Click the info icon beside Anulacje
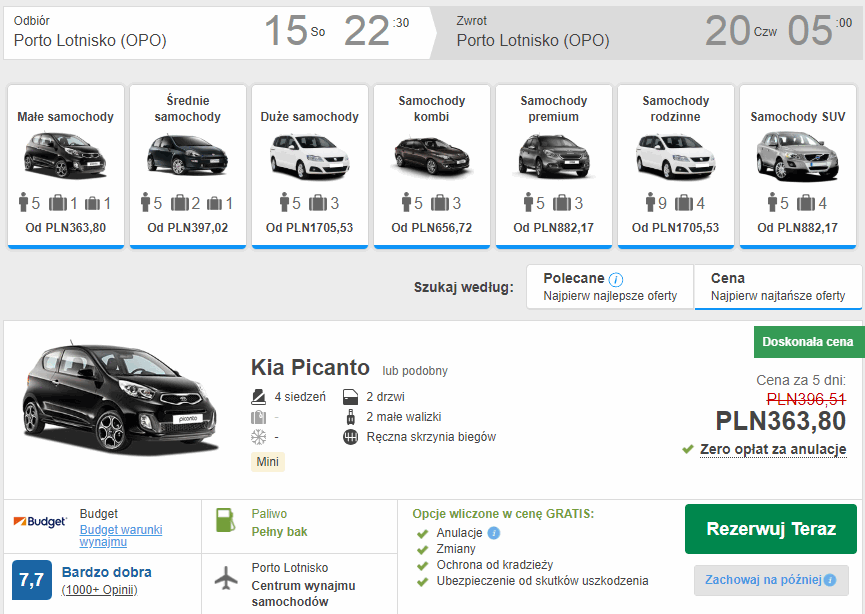Viewport: 865px width, 614px height. tap(494, 533)
